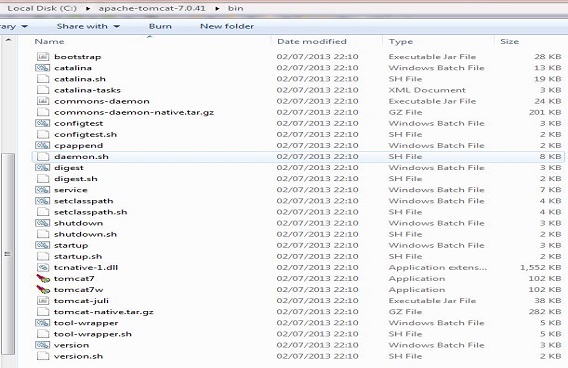Select the digest.sh file name
Screen dimensions: 568x368
76,179
